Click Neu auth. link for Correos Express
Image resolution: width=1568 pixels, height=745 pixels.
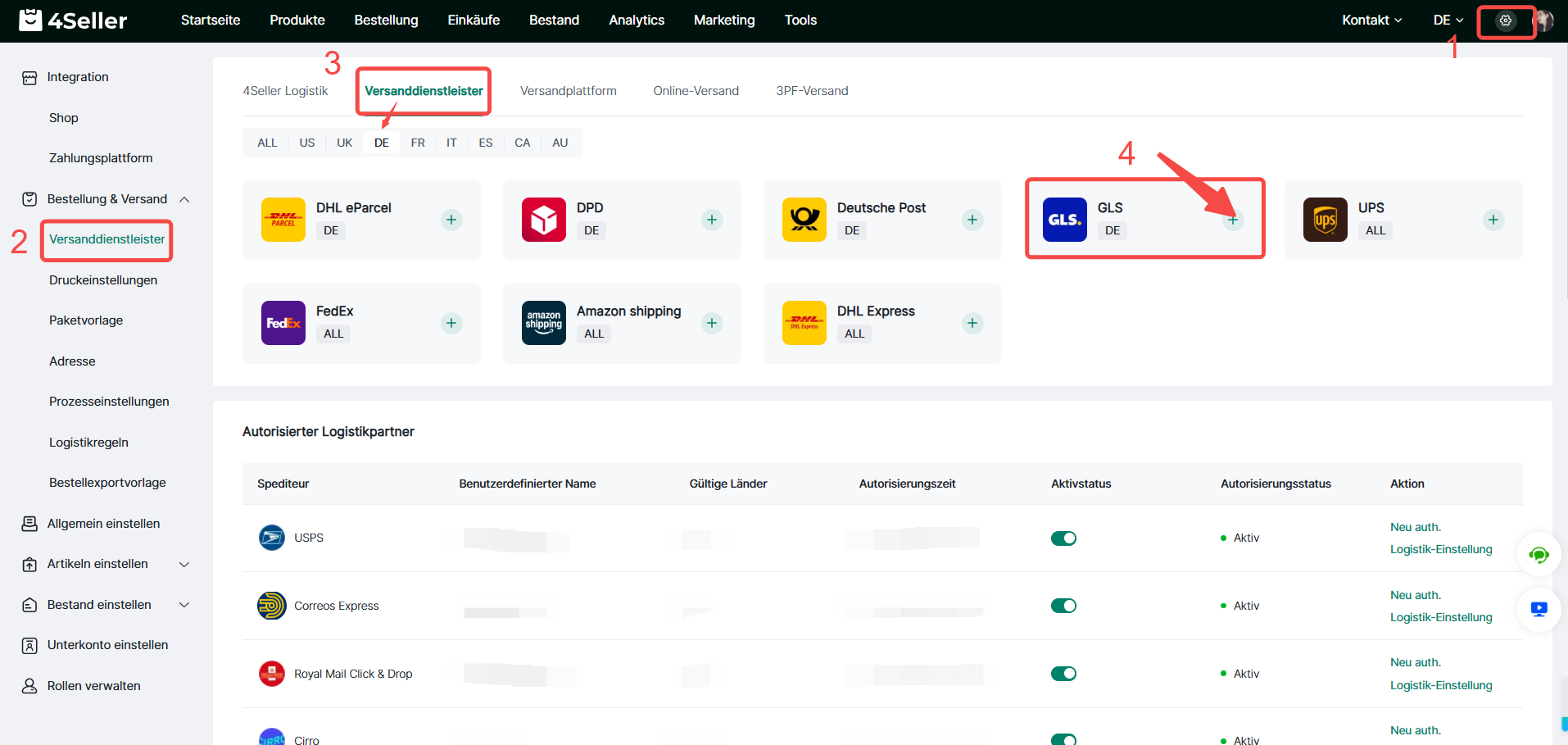(x=1415, y=595)
